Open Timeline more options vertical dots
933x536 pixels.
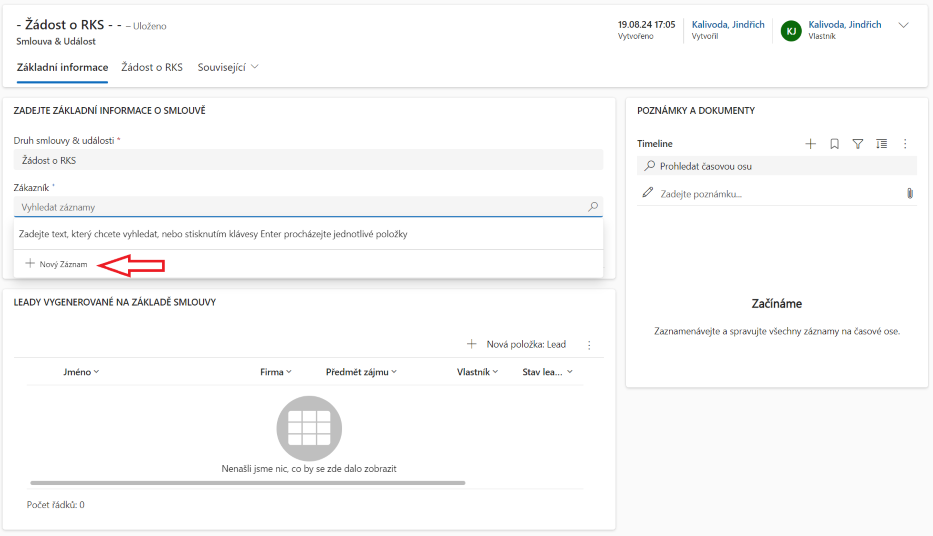point(905,144)
